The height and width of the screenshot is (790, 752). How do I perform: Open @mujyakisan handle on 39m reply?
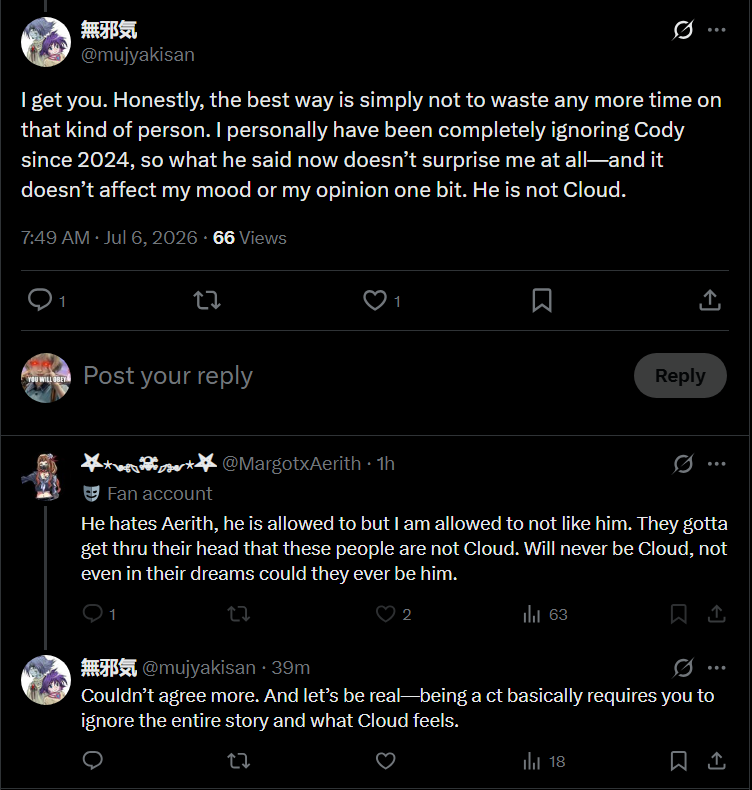199,668
